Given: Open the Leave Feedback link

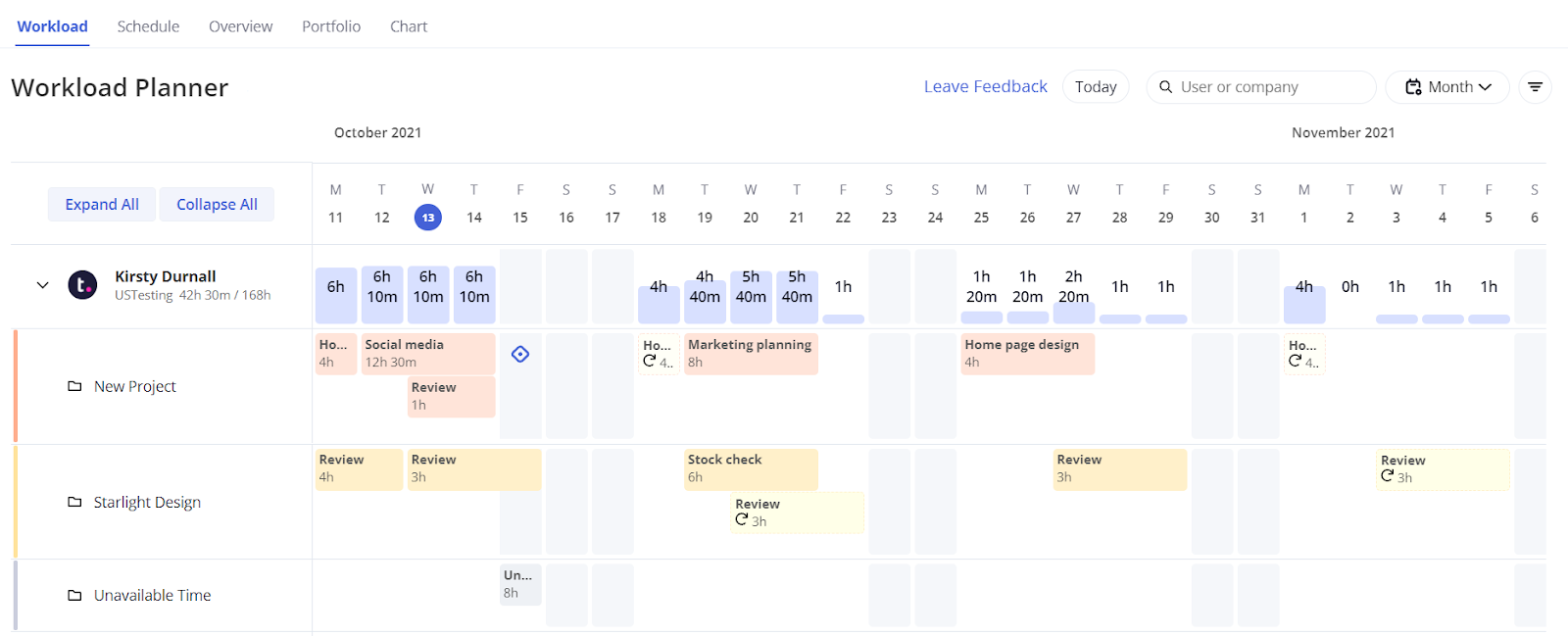Looking at the screenshot, I should [985, 86].
